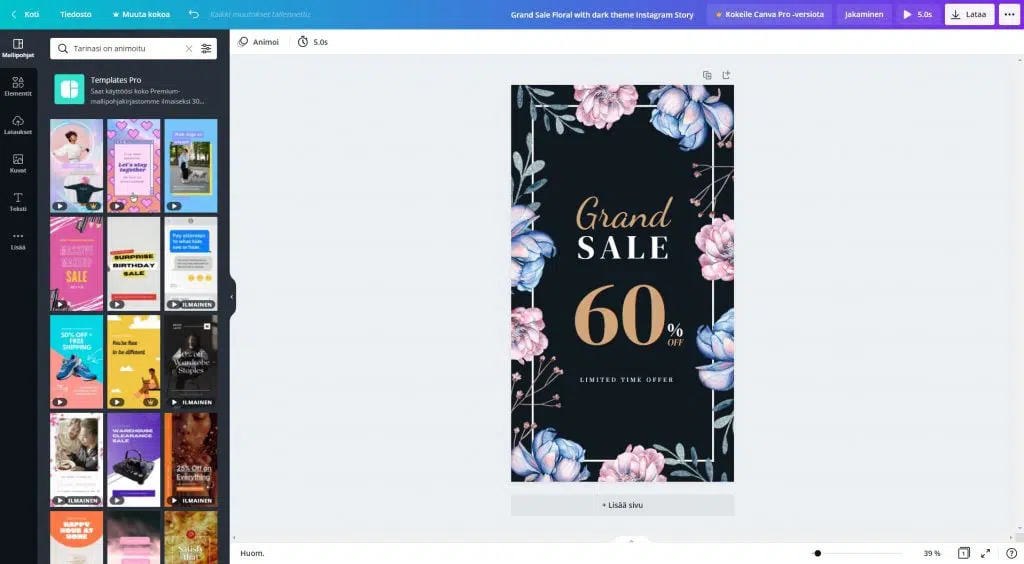
Task: Click the Lisää sivu add page button
Action: coord(622,505)
